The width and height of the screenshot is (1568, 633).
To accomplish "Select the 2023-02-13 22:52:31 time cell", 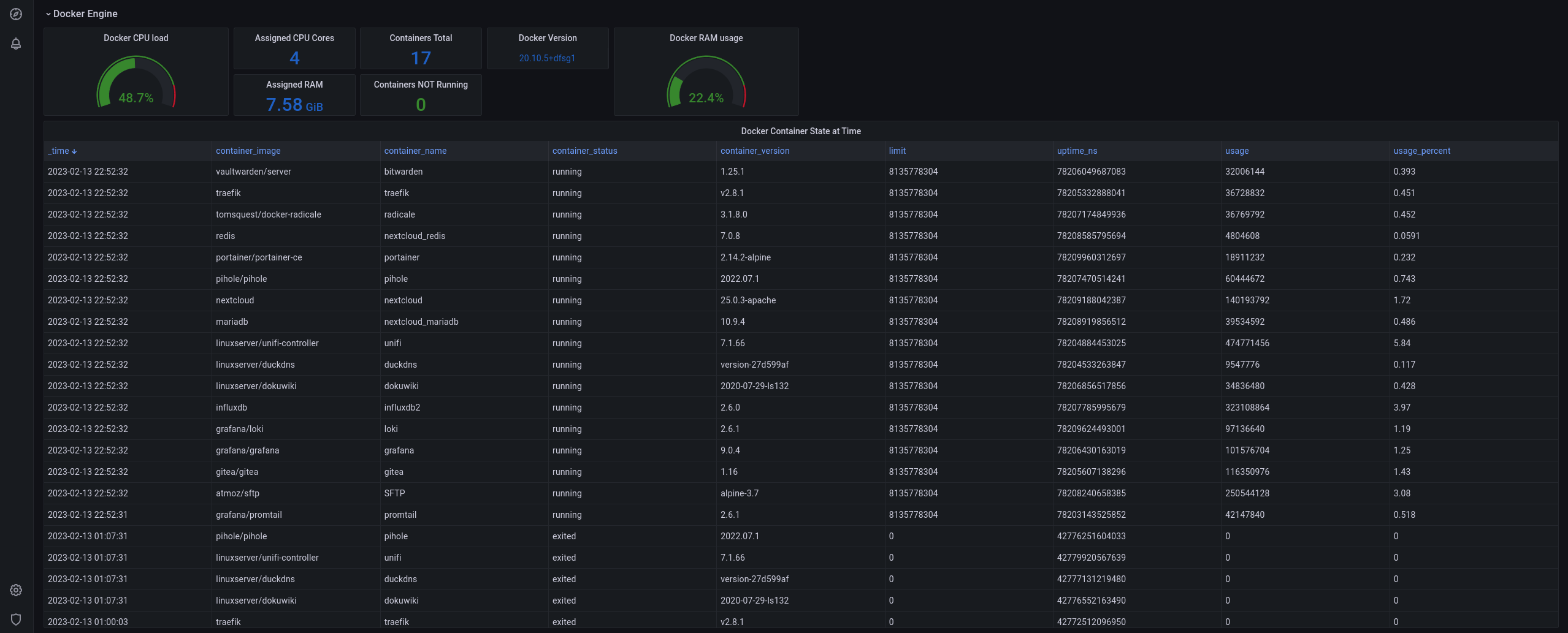I will point(128,515).
